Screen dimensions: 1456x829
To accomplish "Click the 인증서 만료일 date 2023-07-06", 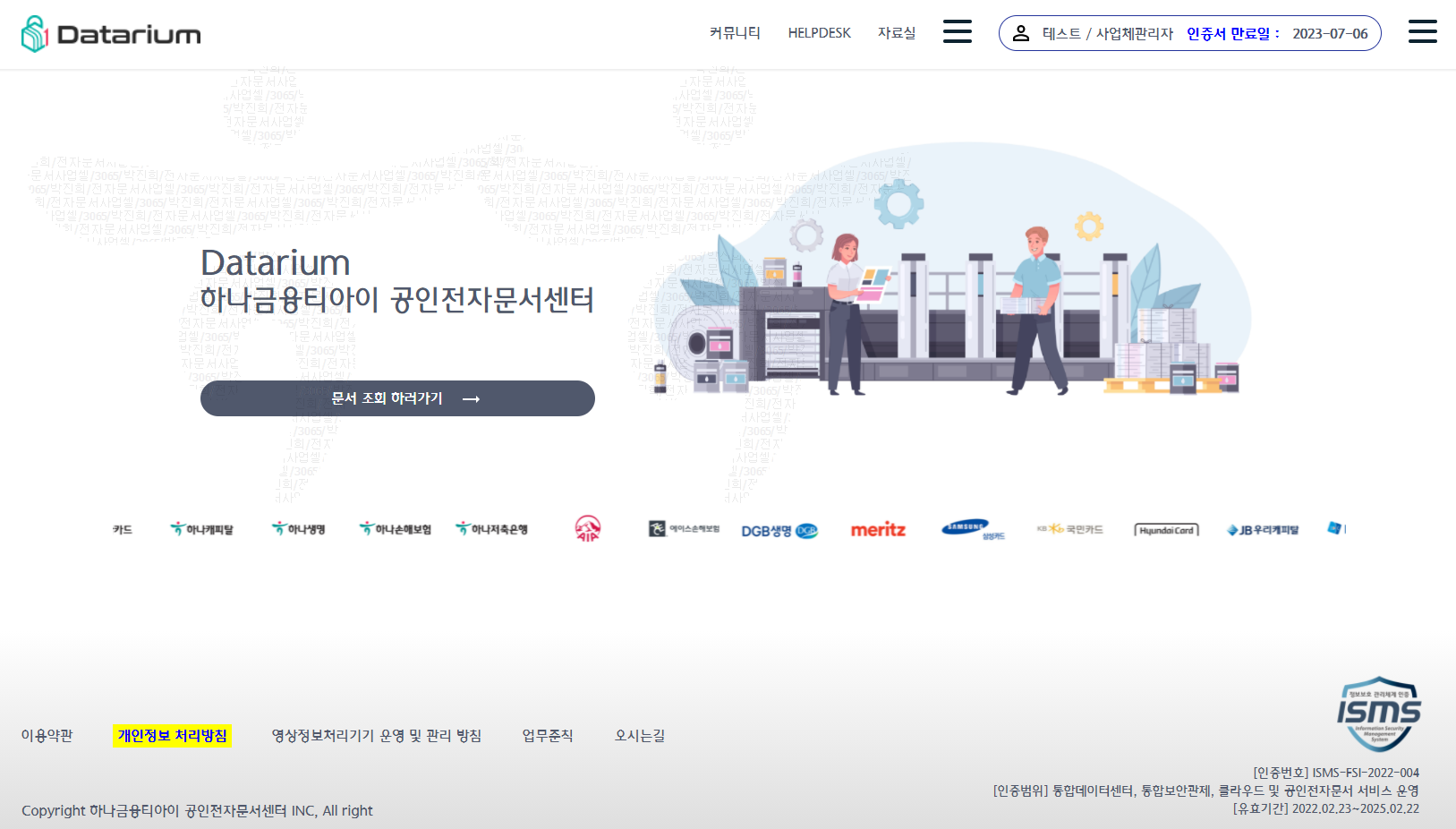I will coord(1330,34).
